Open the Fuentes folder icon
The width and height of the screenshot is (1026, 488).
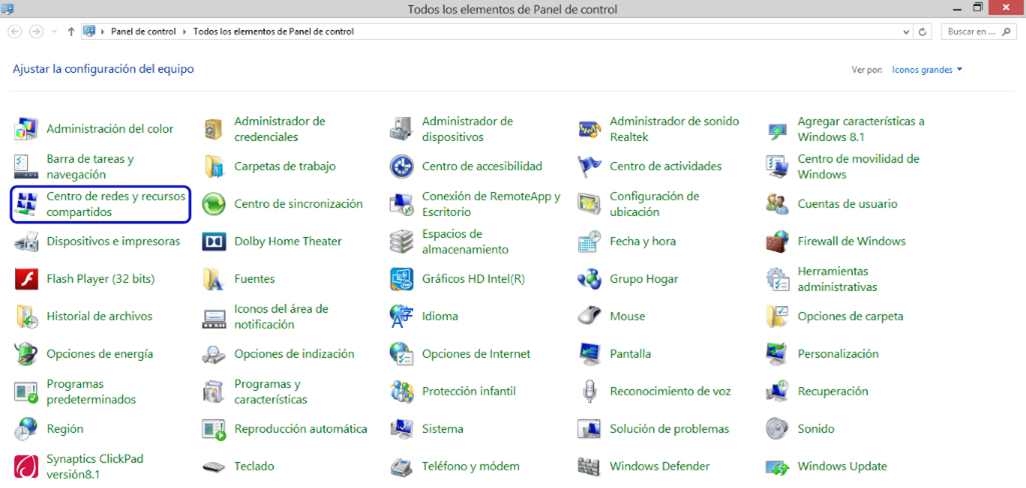[x=213, y=279]
